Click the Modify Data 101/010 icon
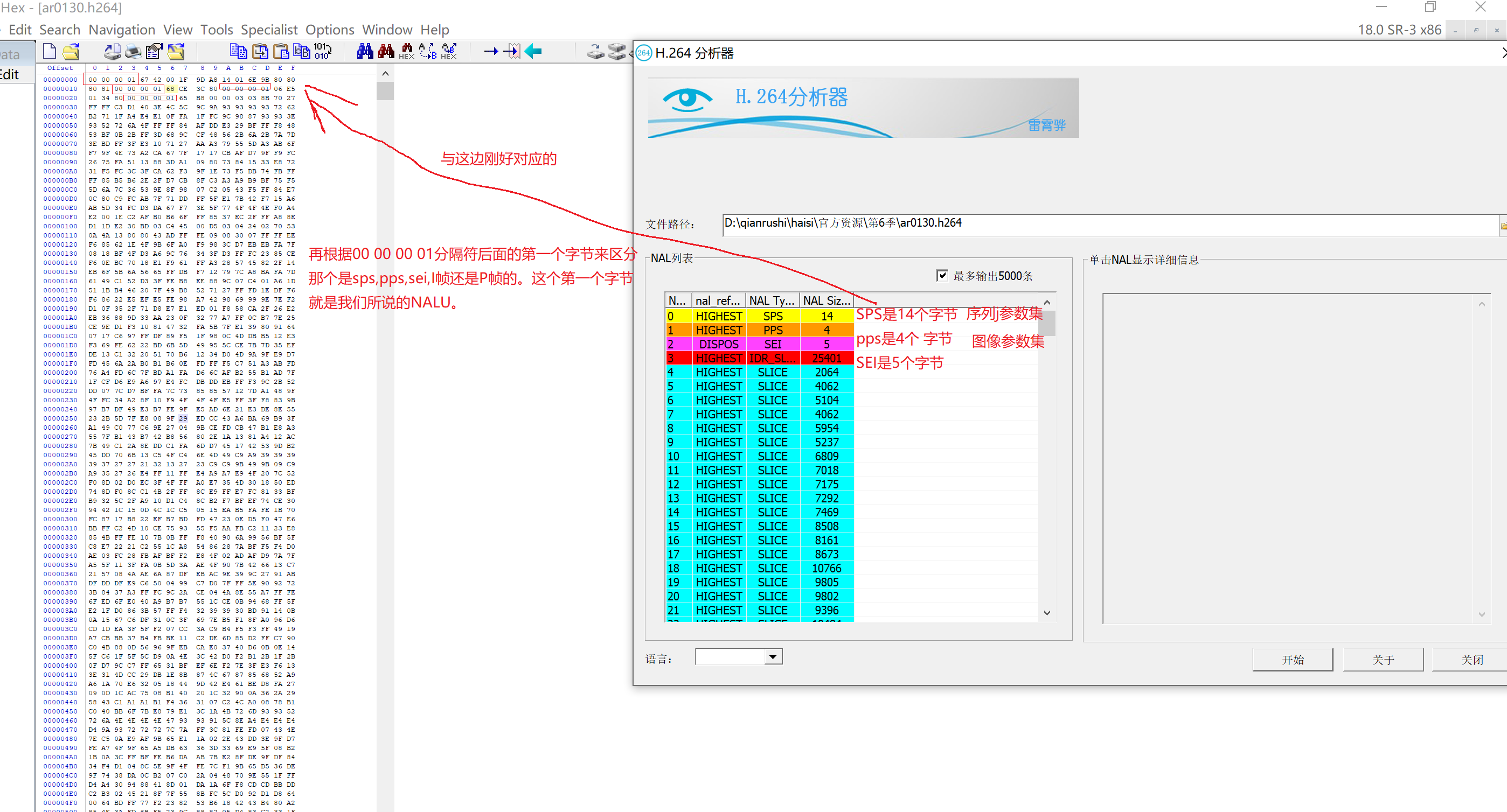The height and width of the screenshot is (812, 1507). coord(323,52)
